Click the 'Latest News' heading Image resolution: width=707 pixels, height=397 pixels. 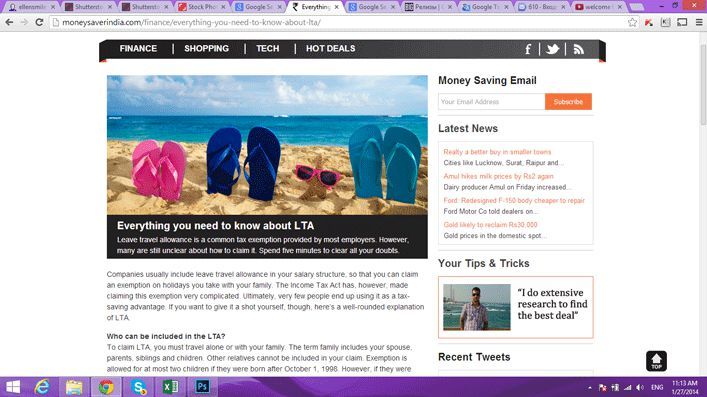468,129
